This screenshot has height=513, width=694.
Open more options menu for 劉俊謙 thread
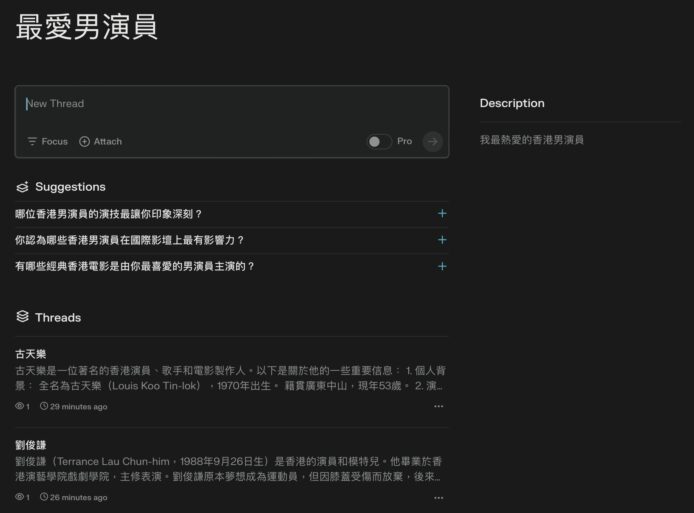tap(438, 497)
